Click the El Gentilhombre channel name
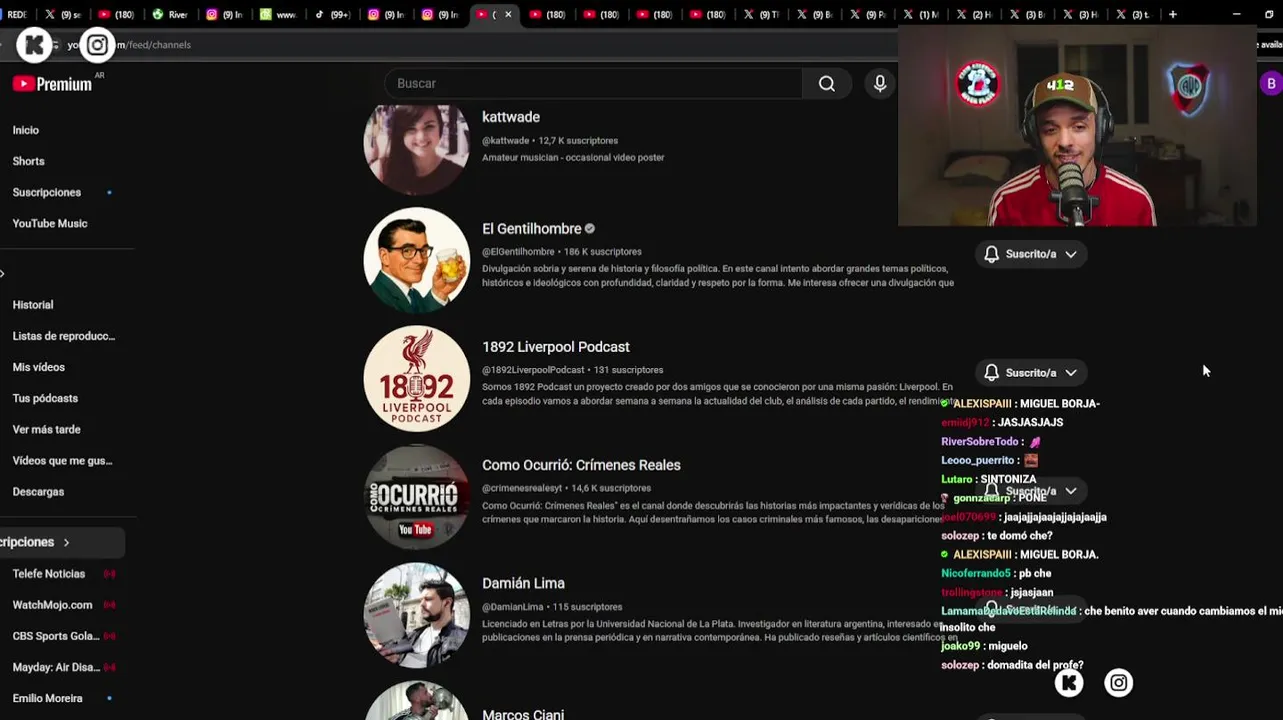This screenshot has height=720, width=1283. [x=532, y=229]
